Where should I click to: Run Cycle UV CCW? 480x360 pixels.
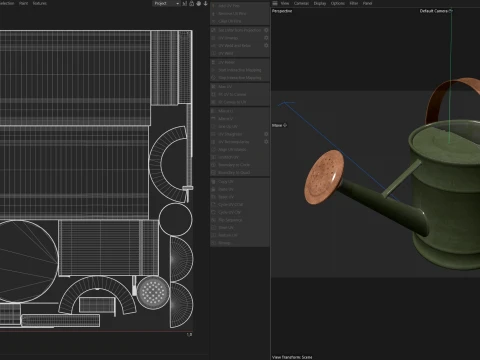click(x=240, y=204)
